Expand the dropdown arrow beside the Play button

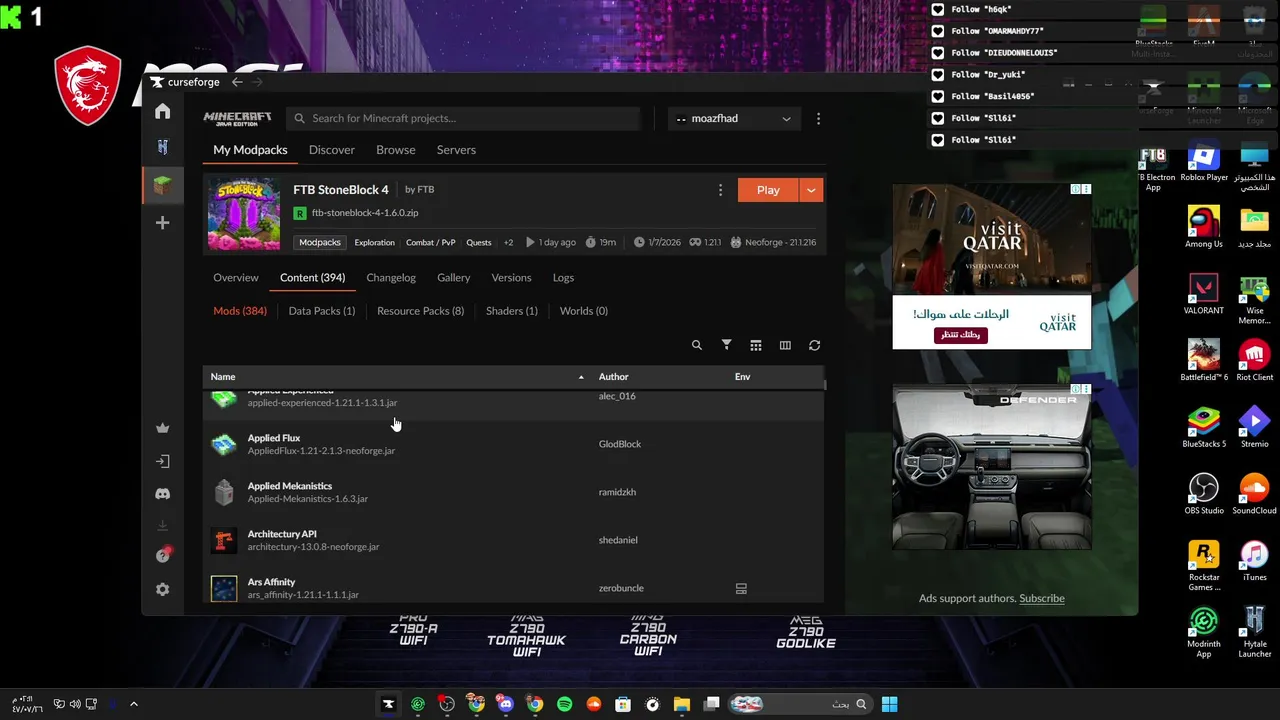811,190
